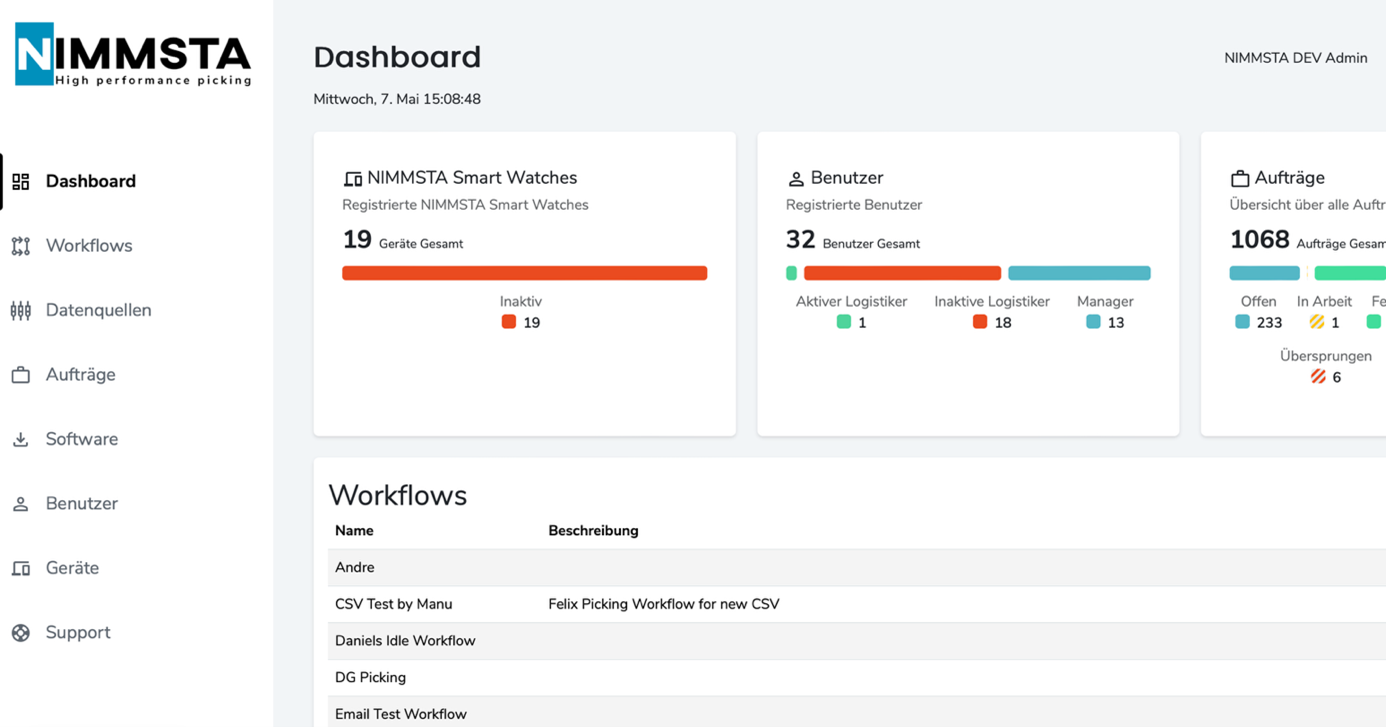Open the Dashboard menu item
The width and height of the screenshot is (1386, 727).
coord(90,181)
